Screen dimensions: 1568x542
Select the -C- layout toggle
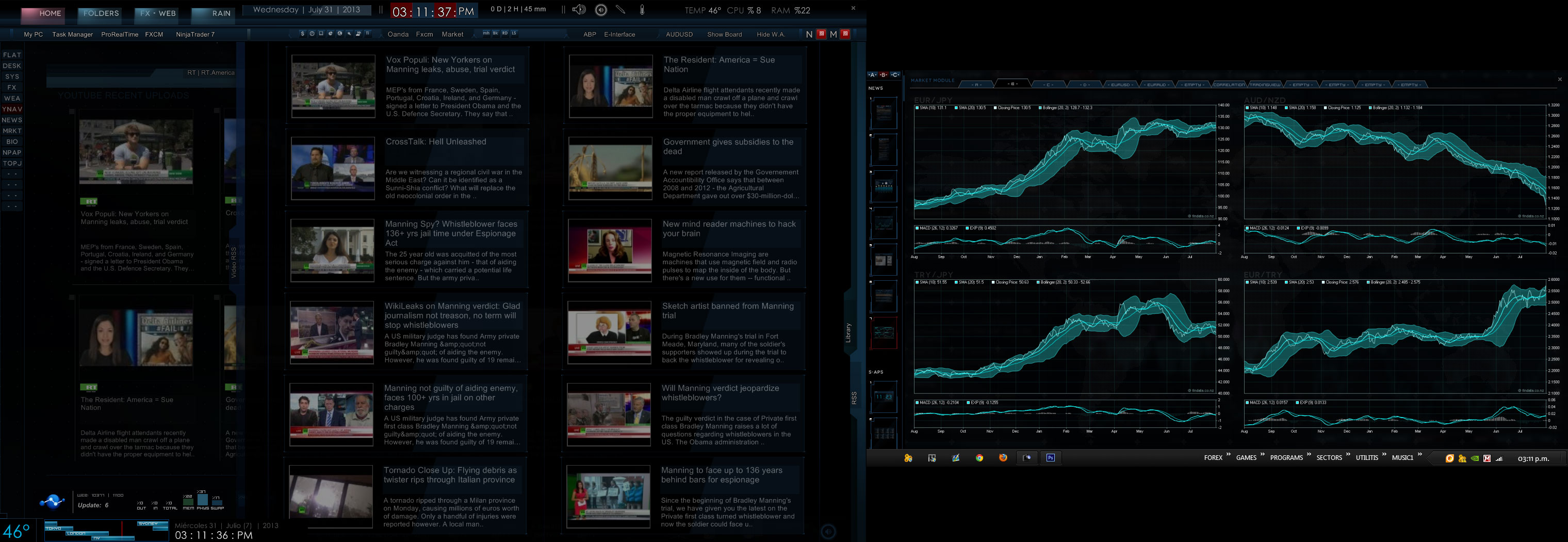895,75
